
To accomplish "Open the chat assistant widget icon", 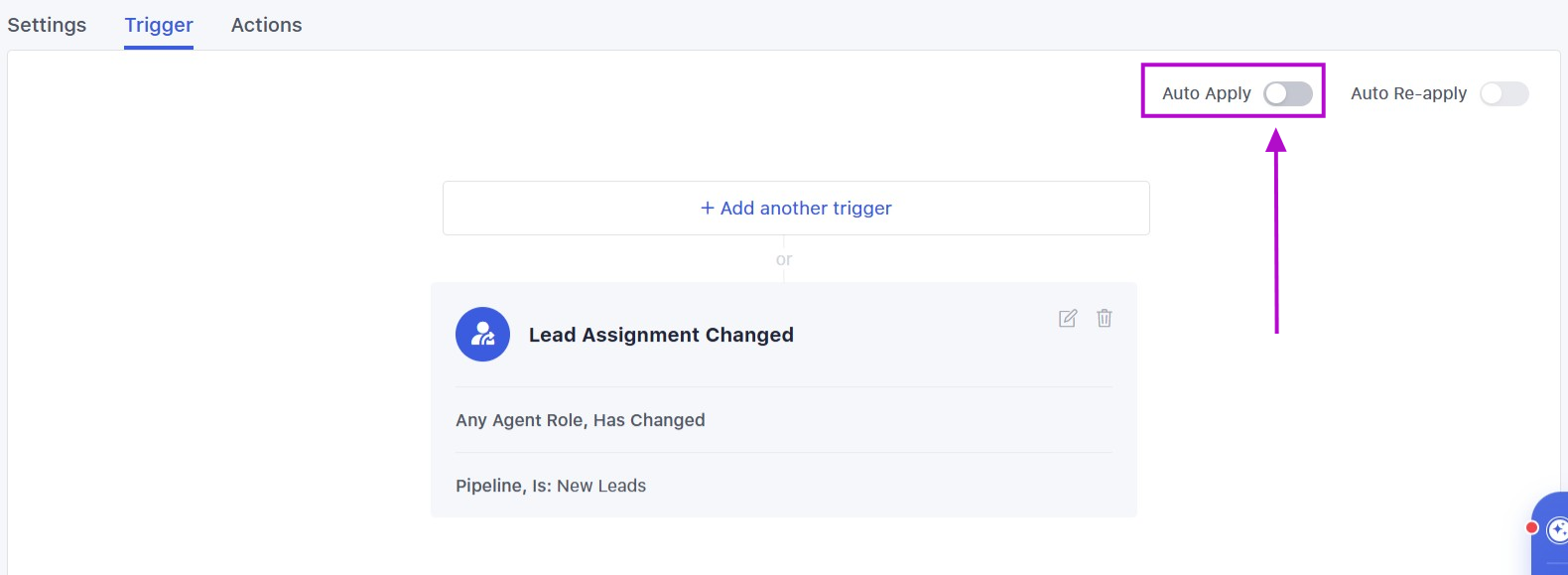I will pos(1555,531).
